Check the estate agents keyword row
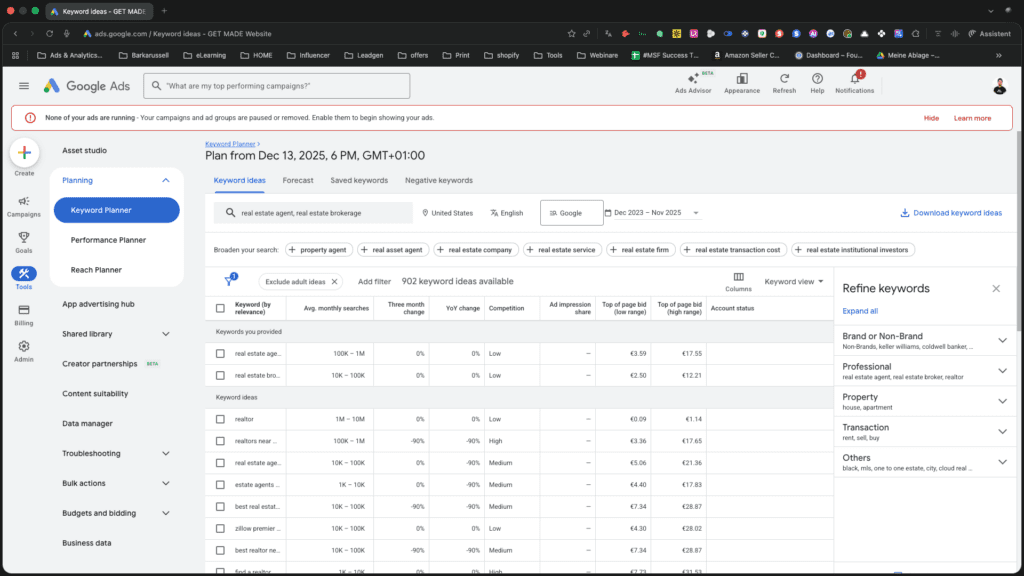The width and height of the screenshot is (1024, 576). click(220, 485)
